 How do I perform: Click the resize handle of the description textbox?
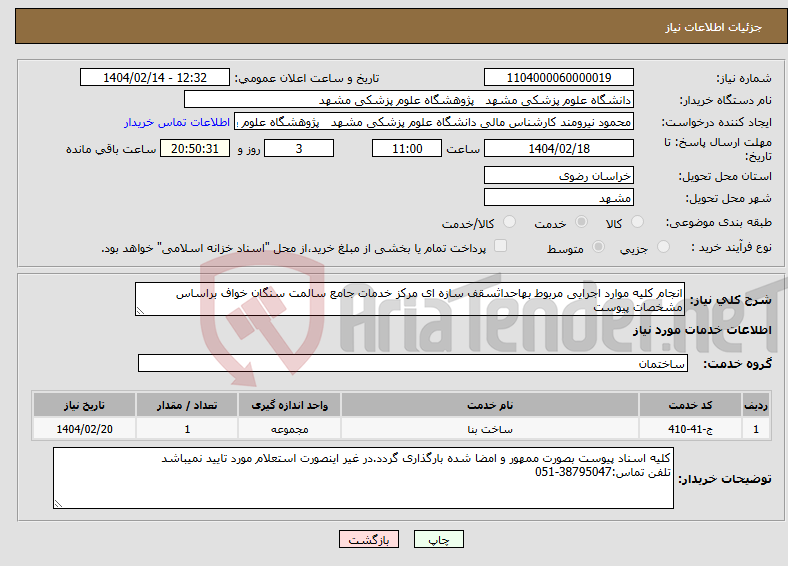coord(140,311)
